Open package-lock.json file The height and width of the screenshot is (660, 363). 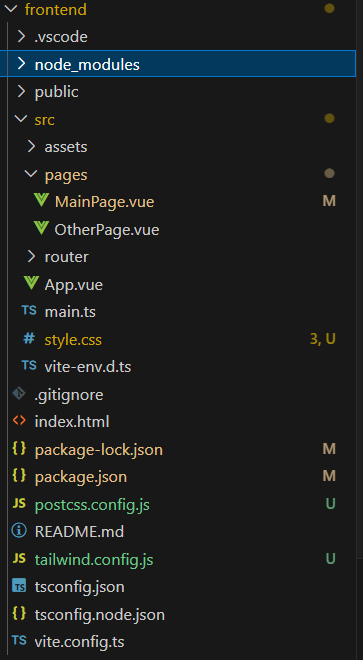coord(99,450)
